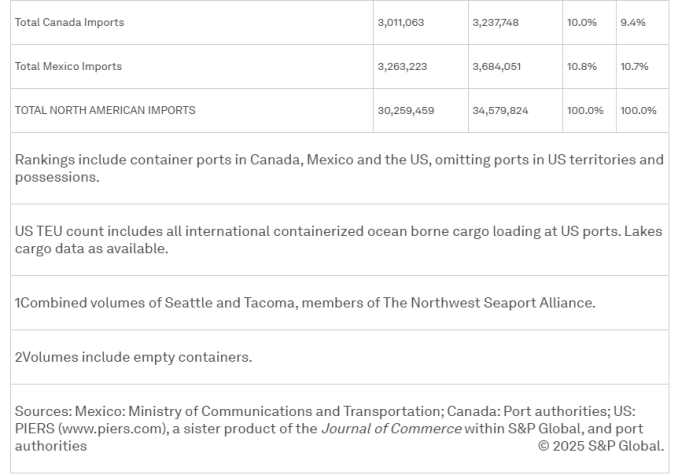Click the Seattle and Tacoma footnote
Screen dimensions: 678x475
pos(305,303)
